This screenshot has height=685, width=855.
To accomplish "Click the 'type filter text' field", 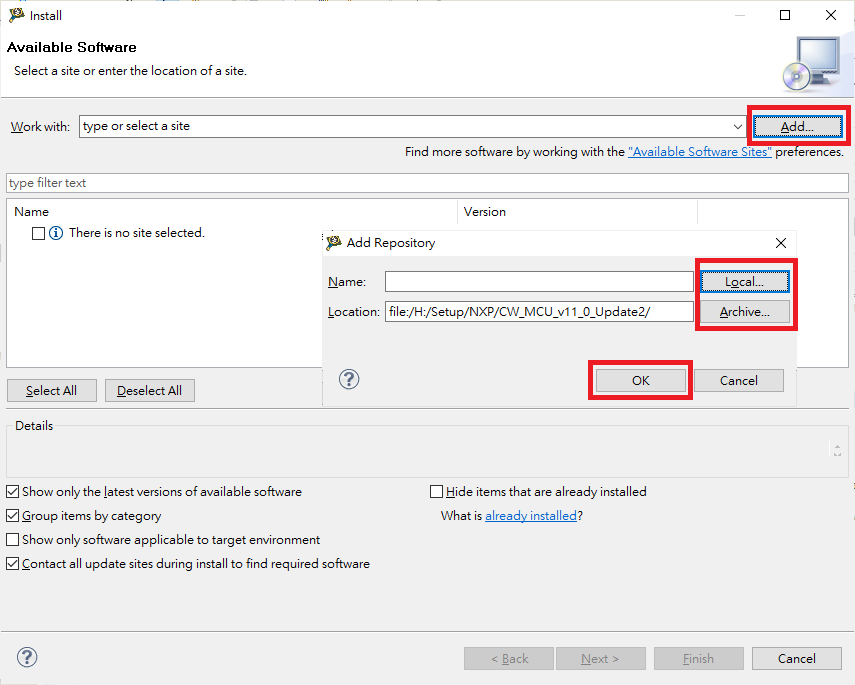I will [427, 183].
